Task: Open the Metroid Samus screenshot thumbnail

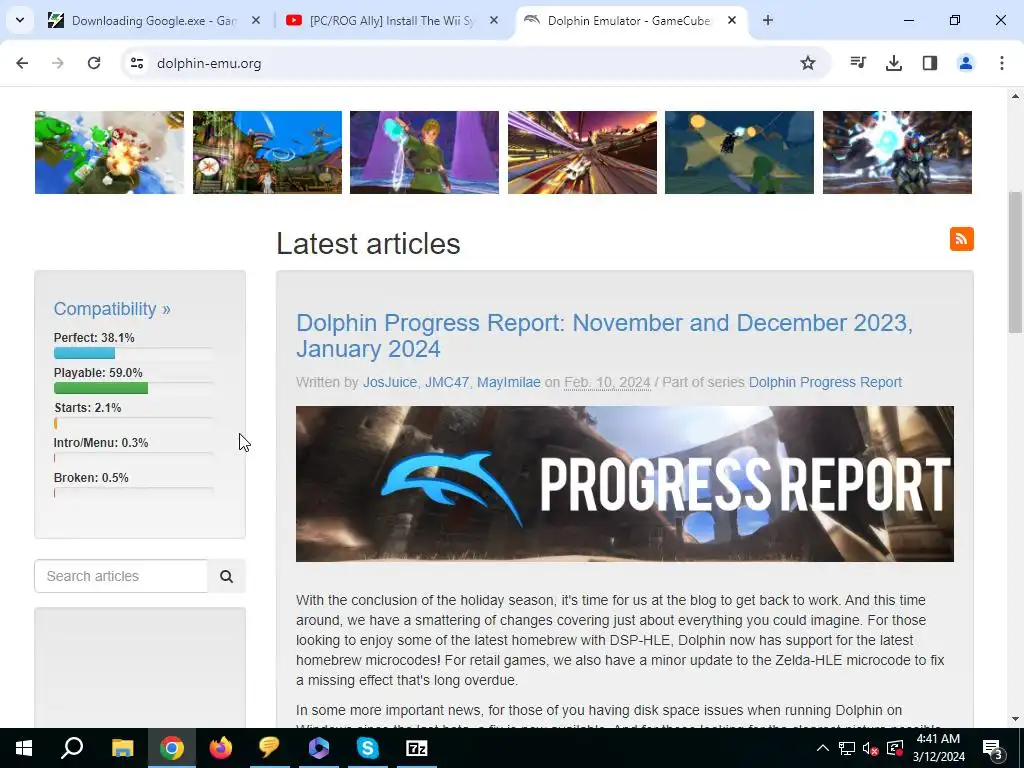Action: tap(897, 152)
